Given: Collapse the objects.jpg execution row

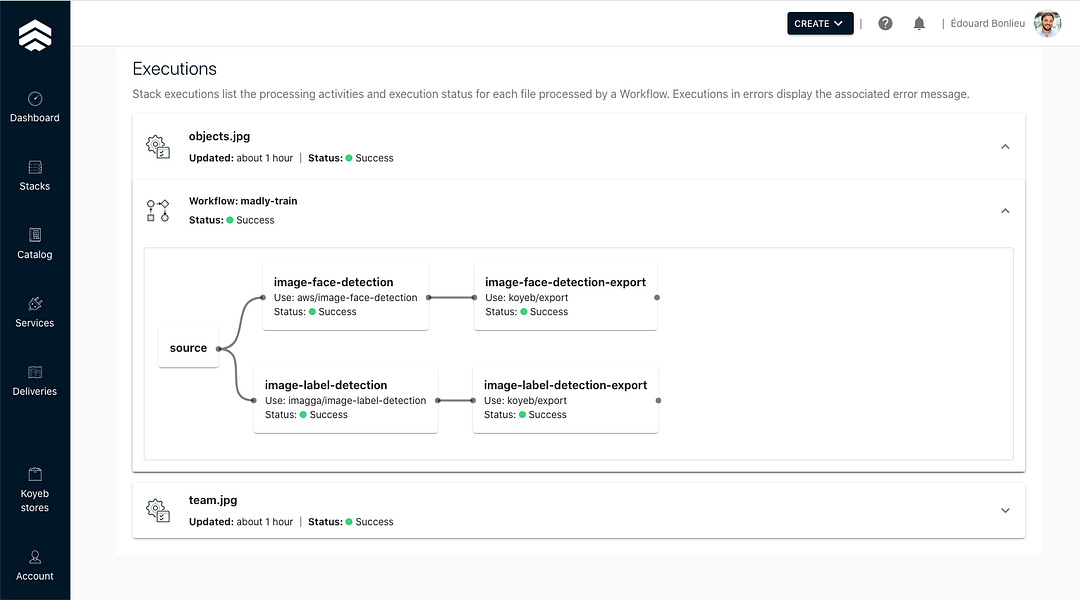Looking at the screenshot, I should point(1005,147).
